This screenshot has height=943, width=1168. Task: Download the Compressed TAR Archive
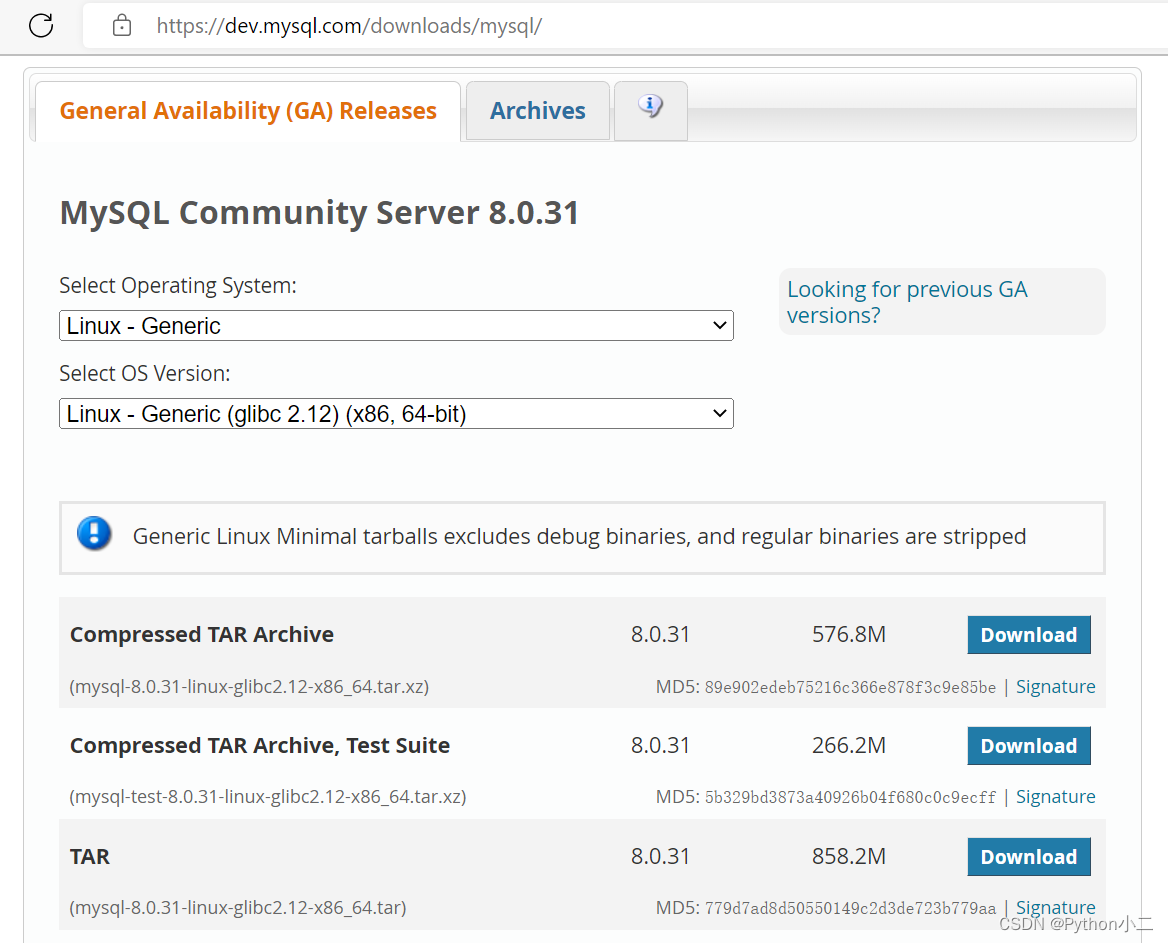[1028, 635]
